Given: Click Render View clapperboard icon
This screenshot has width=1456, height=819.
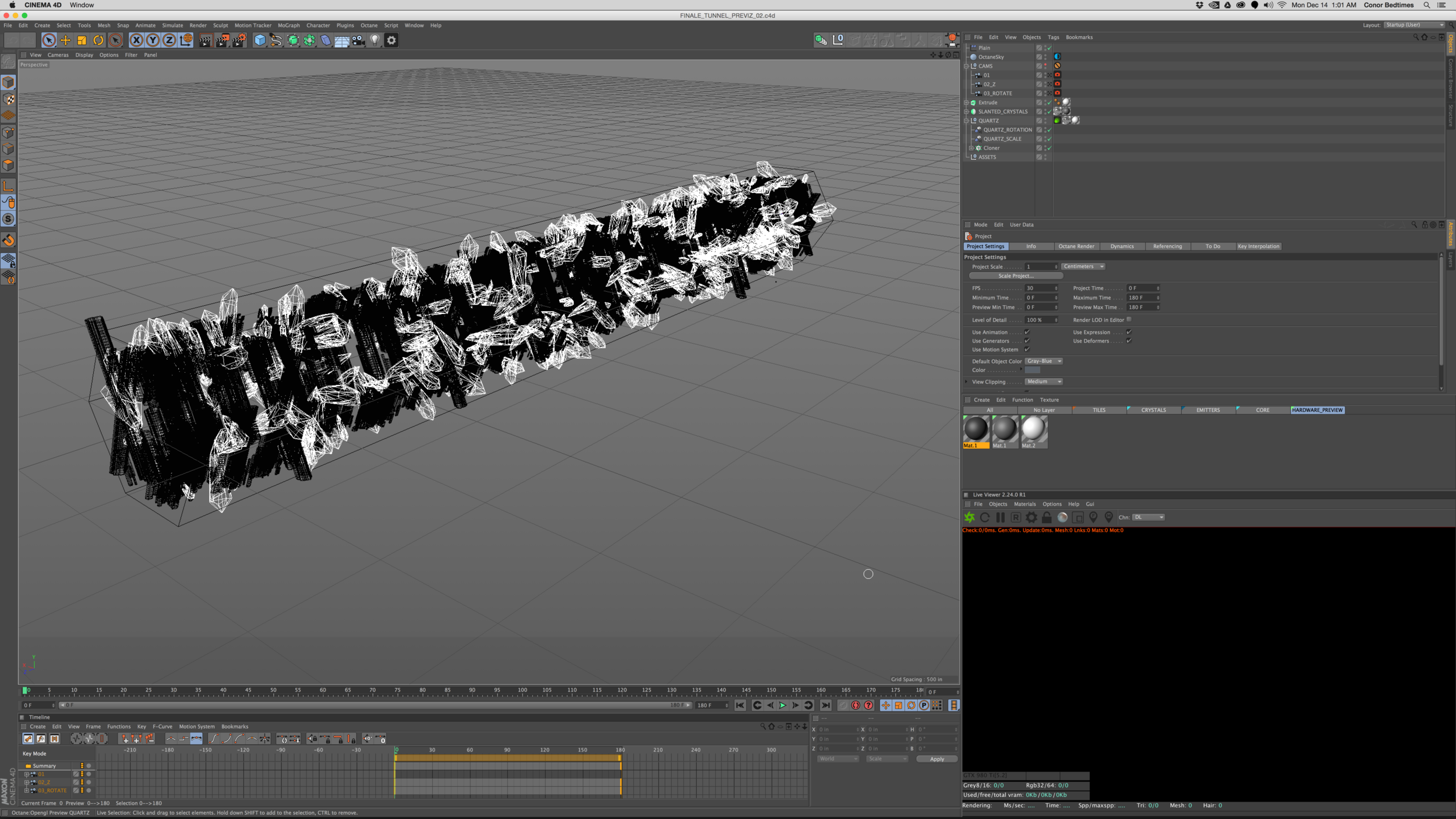Looking at the screenshot, I should [x=205, y=40].
